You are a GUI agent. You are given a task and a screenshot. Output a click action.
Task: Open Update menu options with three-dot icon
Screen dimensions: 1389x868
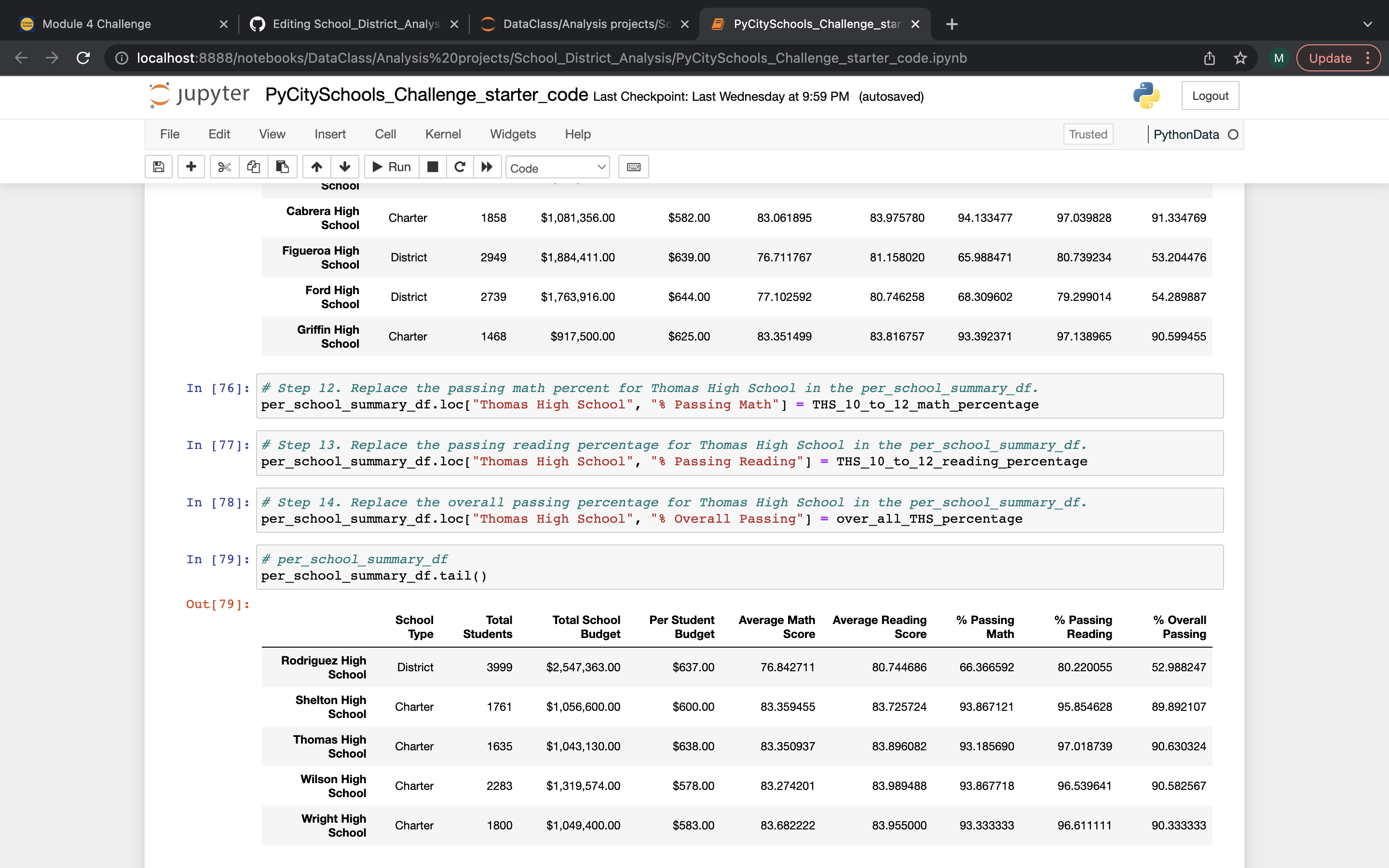tap(1369, 57)
